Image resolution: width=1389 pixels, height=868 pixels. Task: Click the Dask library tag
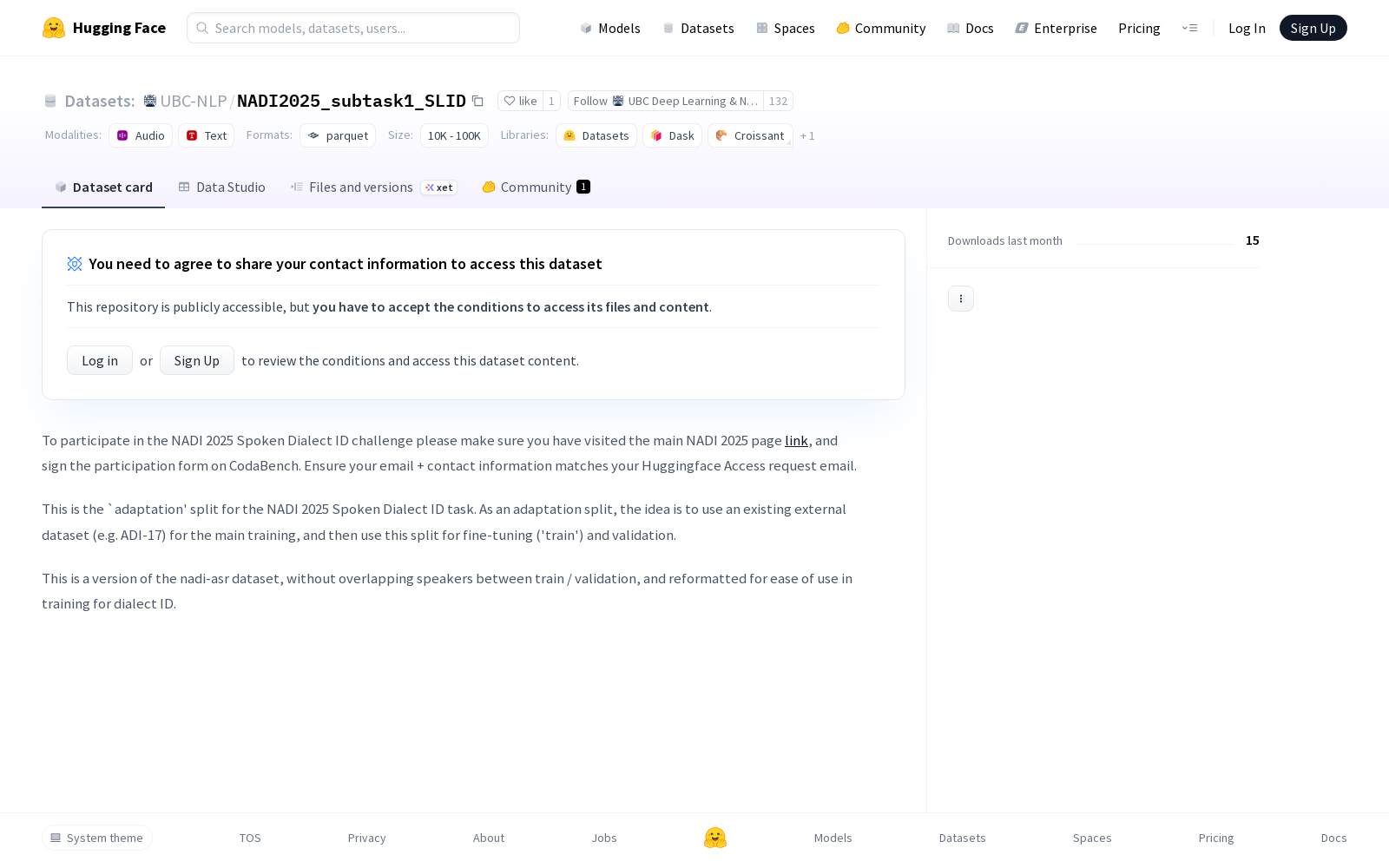(x=672, y=135)
